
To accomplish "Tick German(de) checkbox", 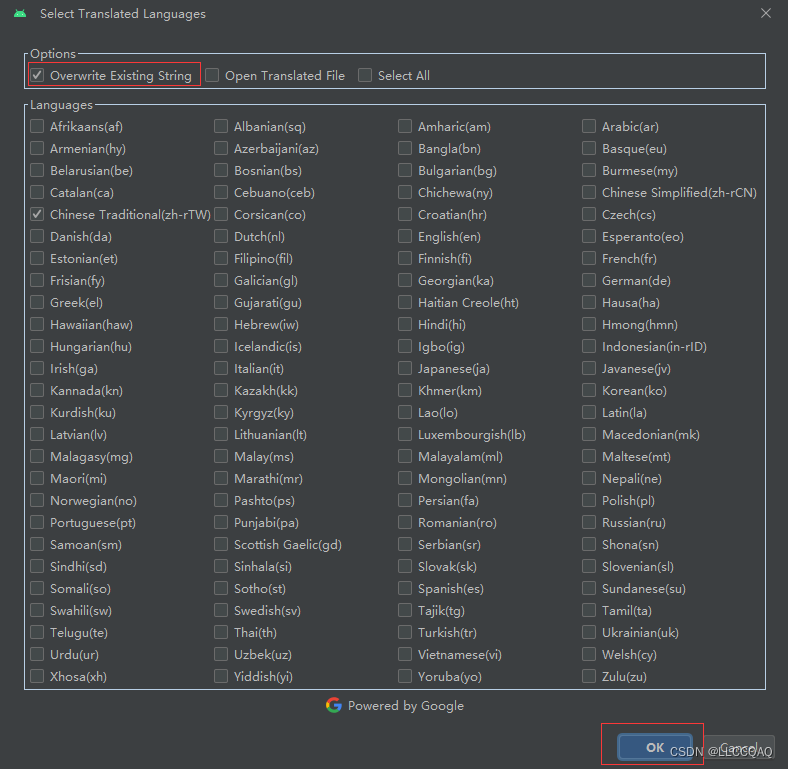I will tap(589, 280).
